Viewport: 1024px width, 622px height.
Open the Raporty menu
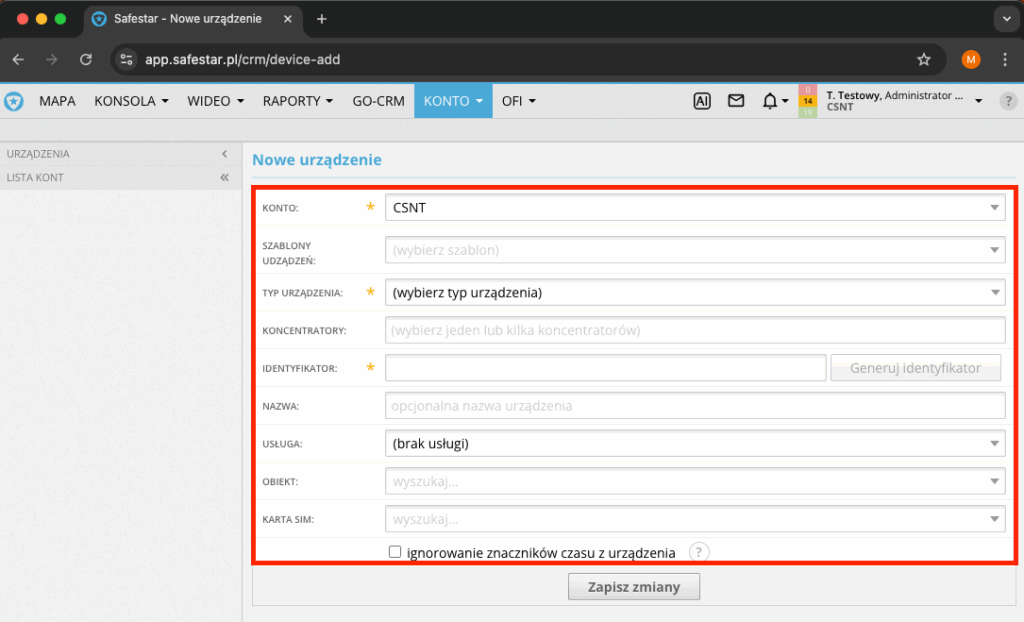pyautogui.click(x=298, y=101)
